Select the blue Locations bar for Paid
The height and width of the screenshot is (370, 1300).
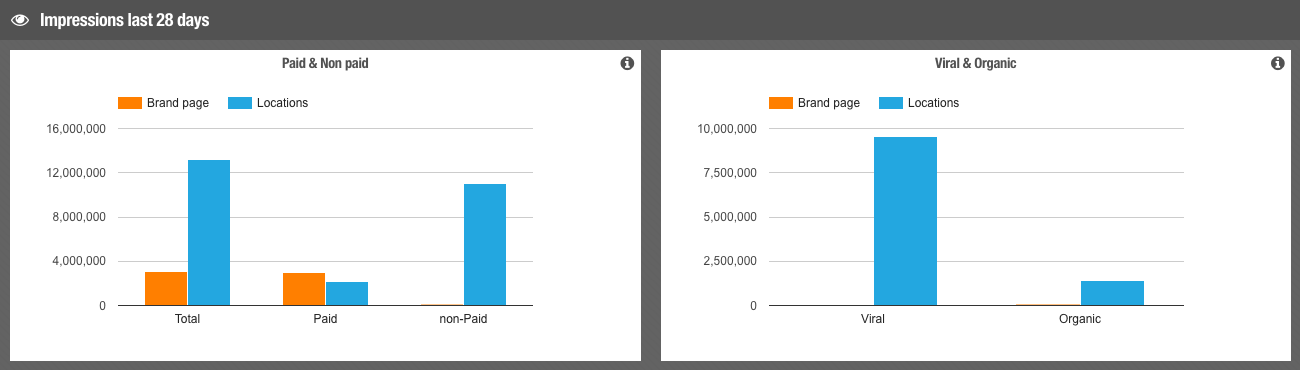347,293
